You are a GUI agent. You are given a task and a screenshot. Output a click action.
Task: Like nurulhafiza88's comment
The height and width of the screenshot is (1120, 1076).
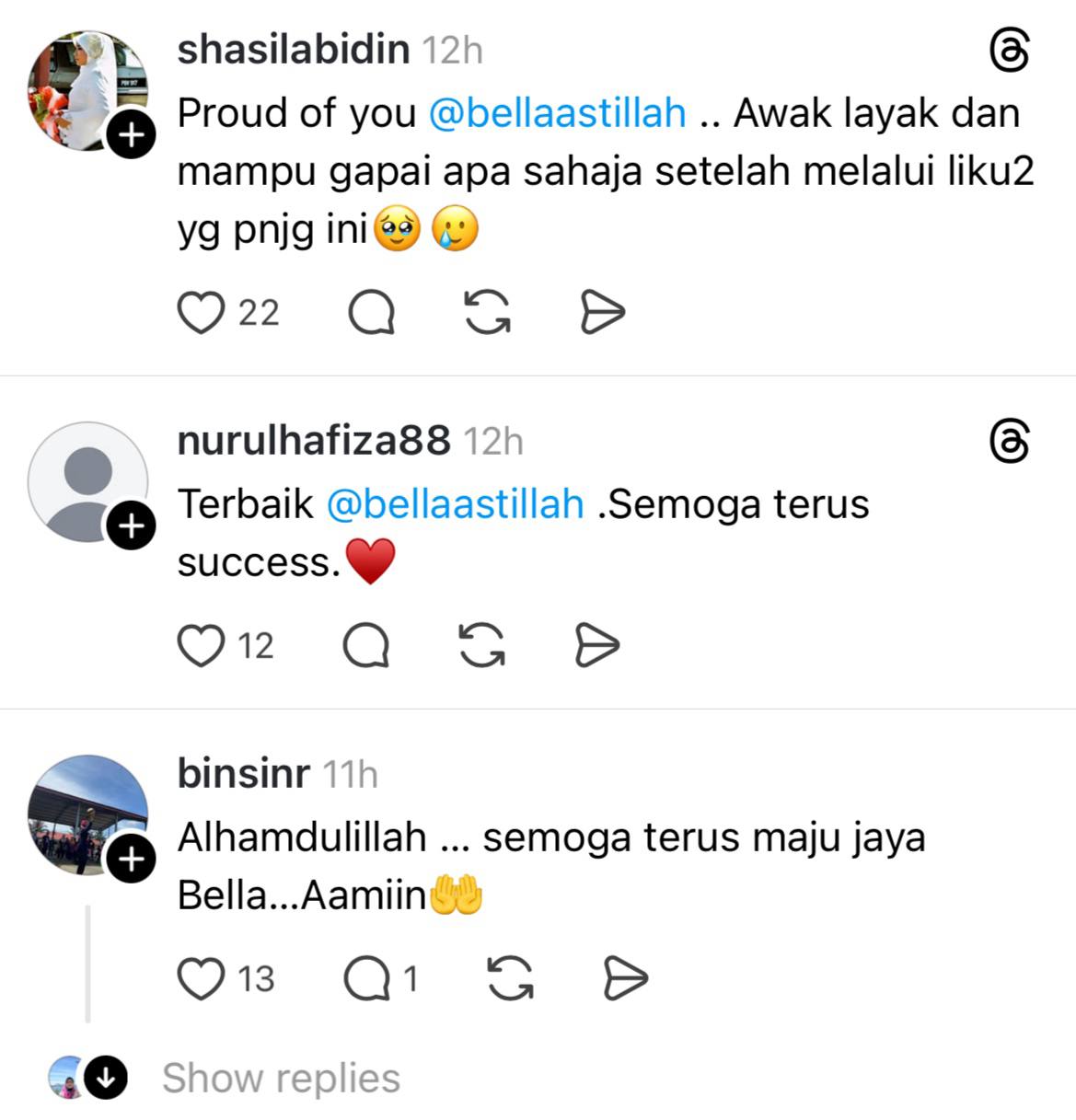tap(201, 645)
